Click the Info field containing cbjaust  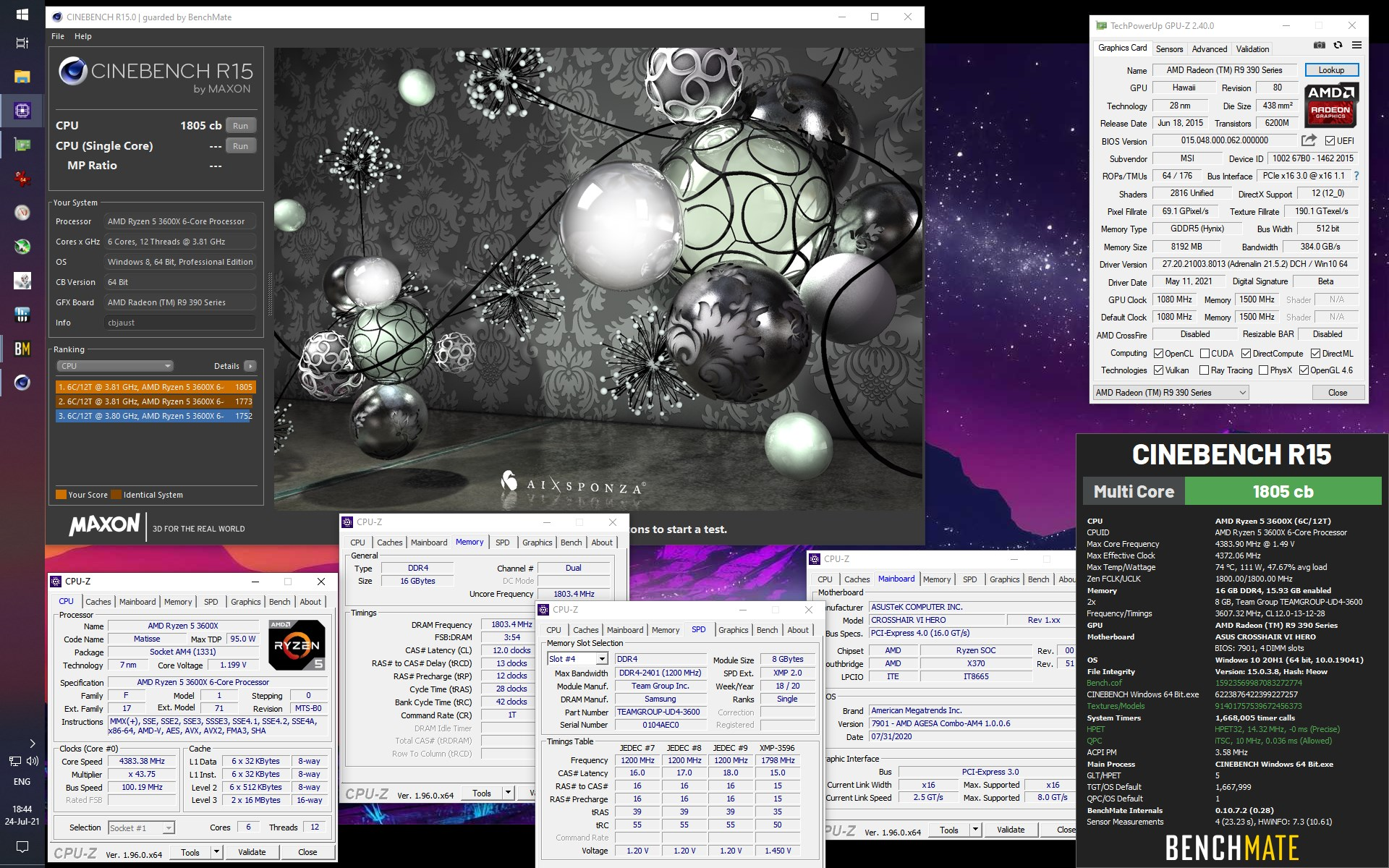[x=181, y=323]
